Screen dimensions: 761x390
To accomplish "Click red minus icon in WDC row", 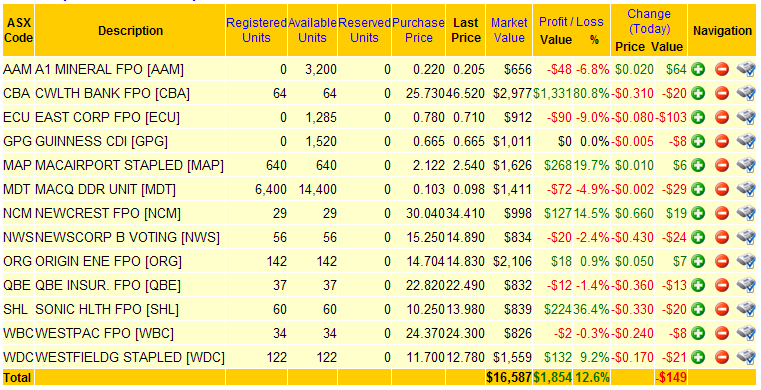I will 722,358.
